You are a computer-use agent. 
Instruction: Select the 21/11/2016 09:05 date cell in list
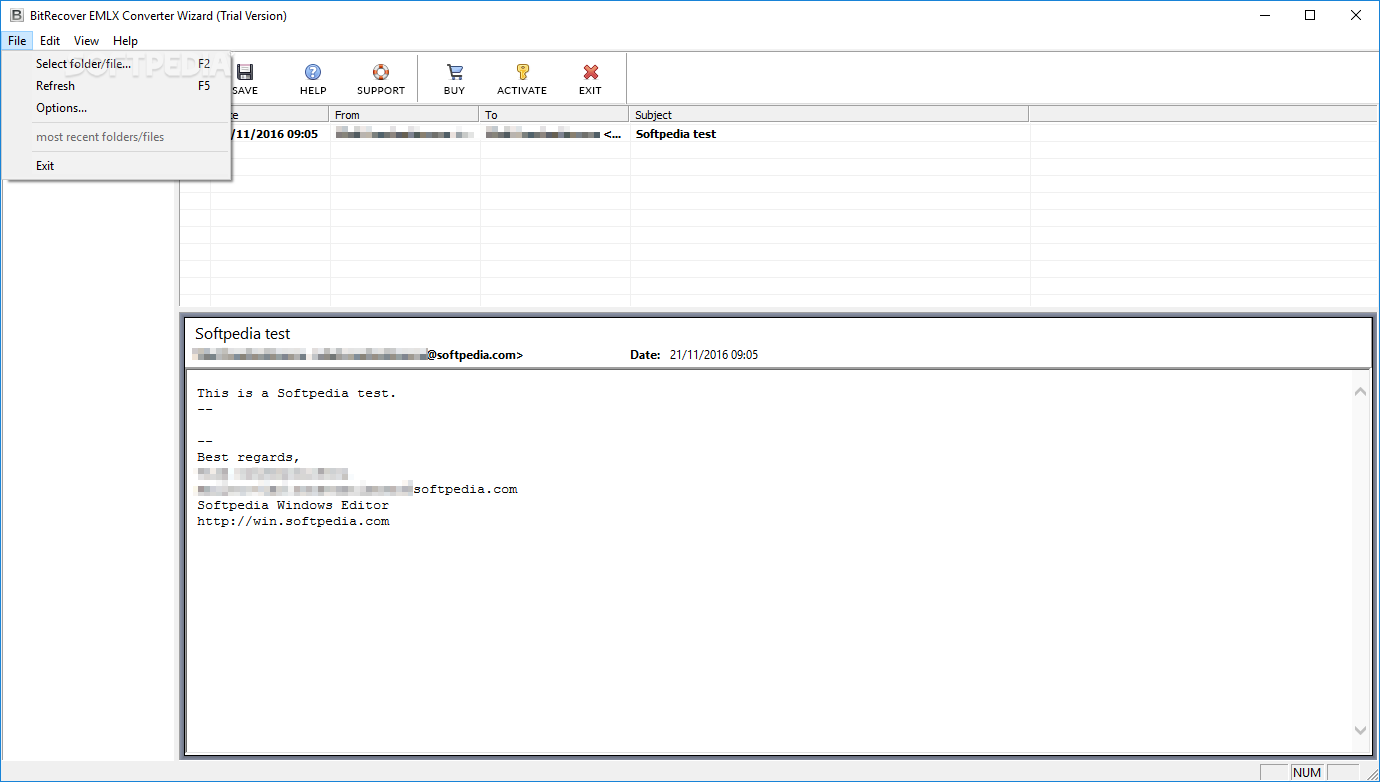point(275,134)
